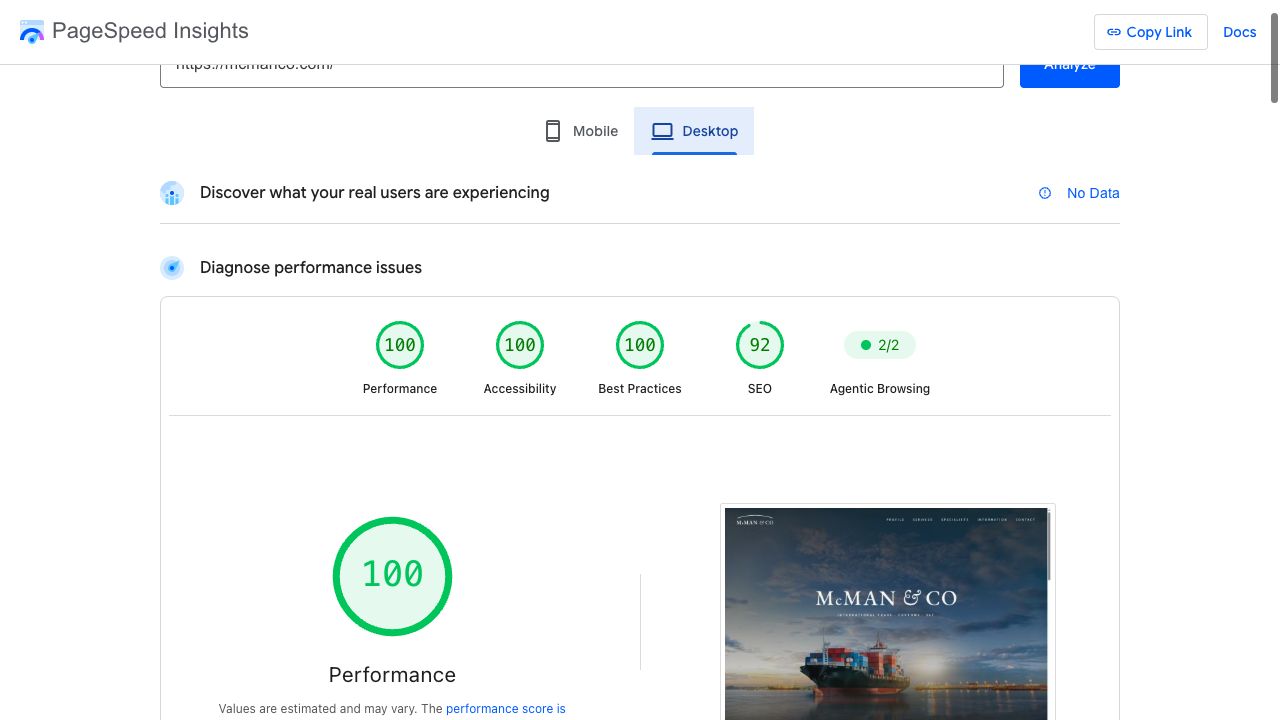The width and height of the screenshot is (1280, 720).
Task: Open the Docs link
Action: click(1239, 32)
